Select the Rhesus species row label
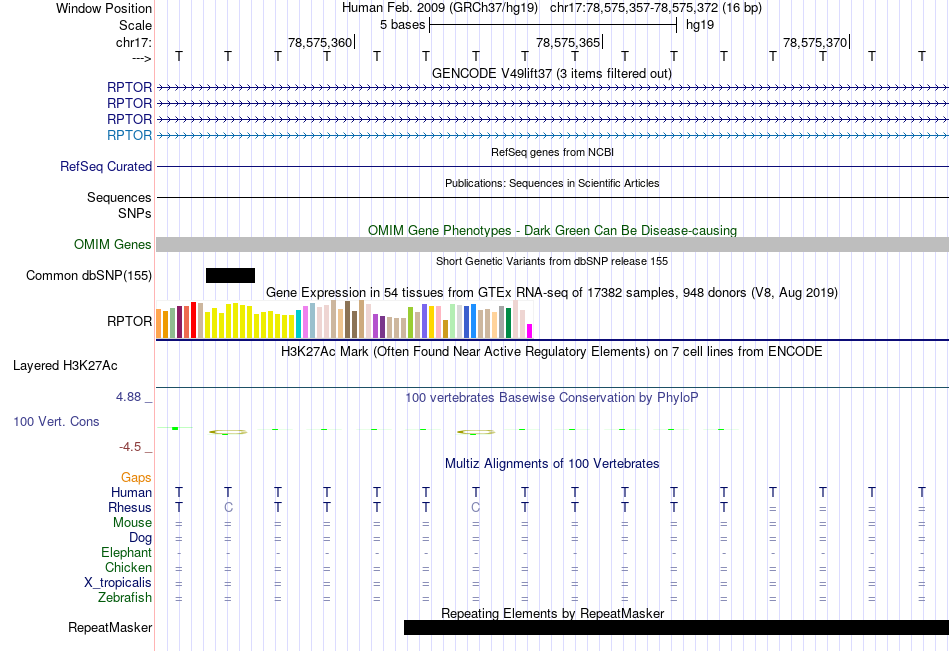The height and width of the screenshot is (651, 950). point(130,507)
